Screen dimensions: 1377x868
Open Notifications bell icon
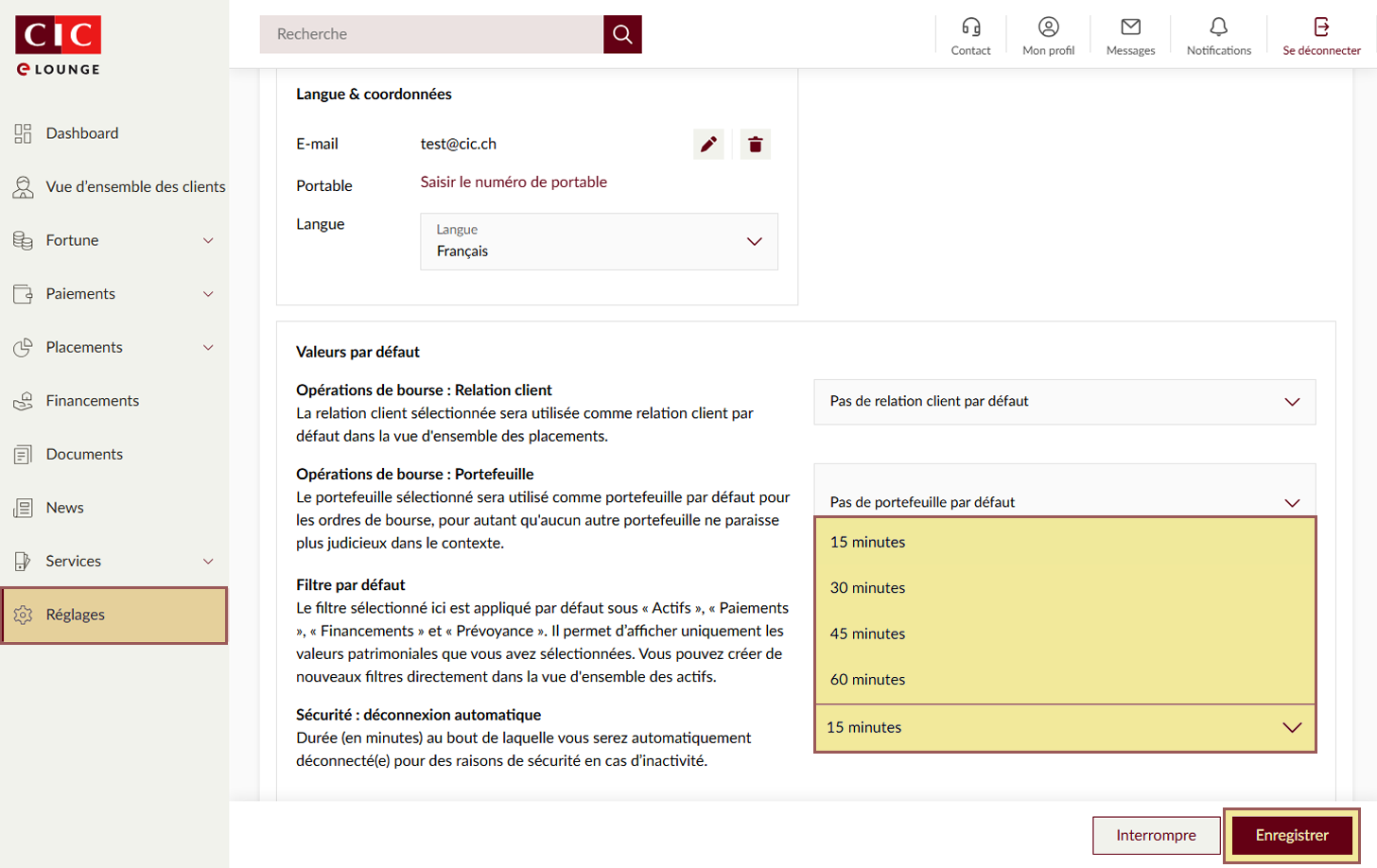pos(1218,27)
